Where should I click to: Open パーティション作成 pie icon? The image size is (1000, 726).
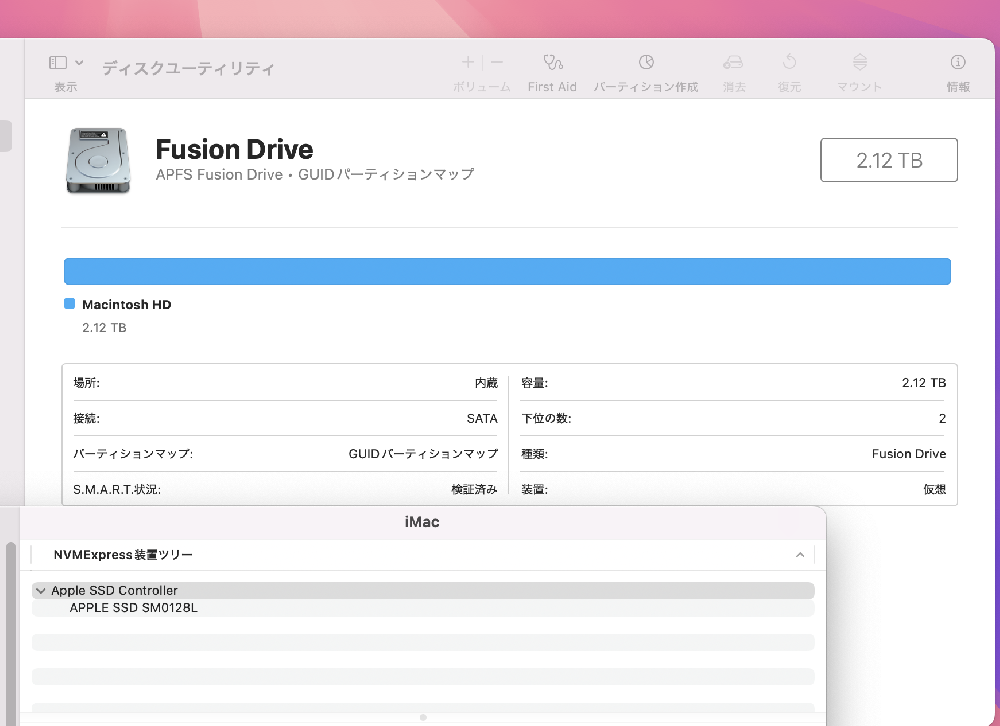646,62
